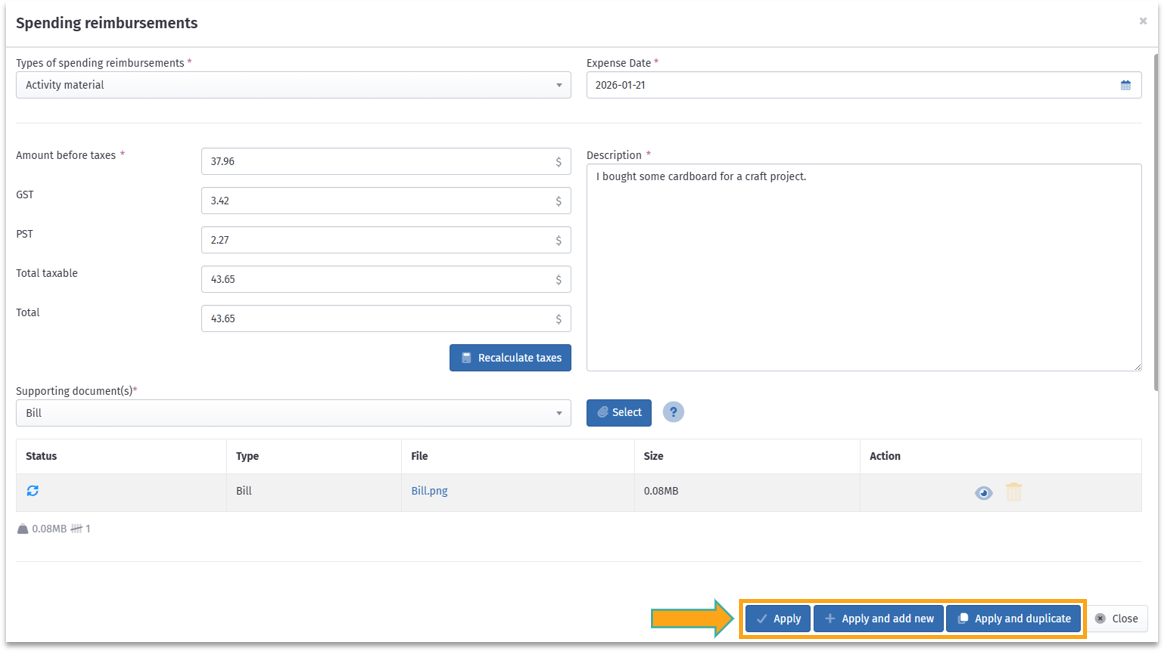Click Apply and add new

click(x=879, y=619)
